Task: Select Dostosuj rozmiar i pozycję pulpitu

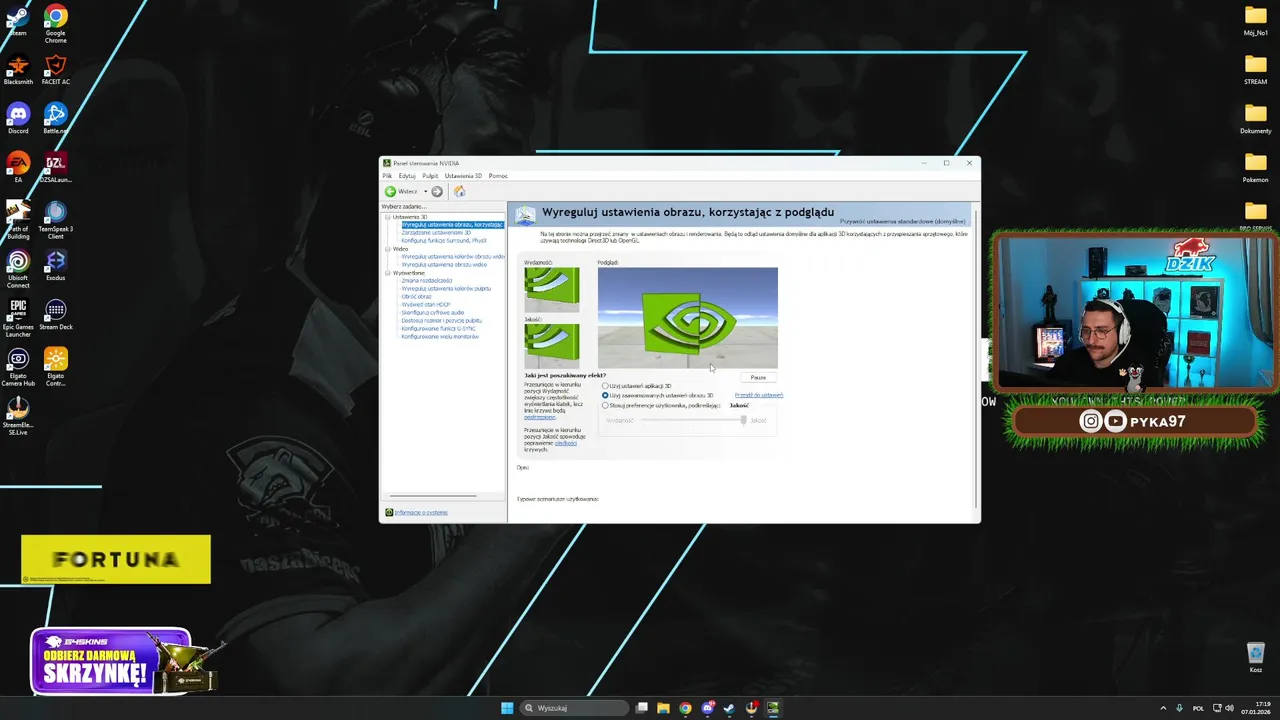Action: pos(441,321)
